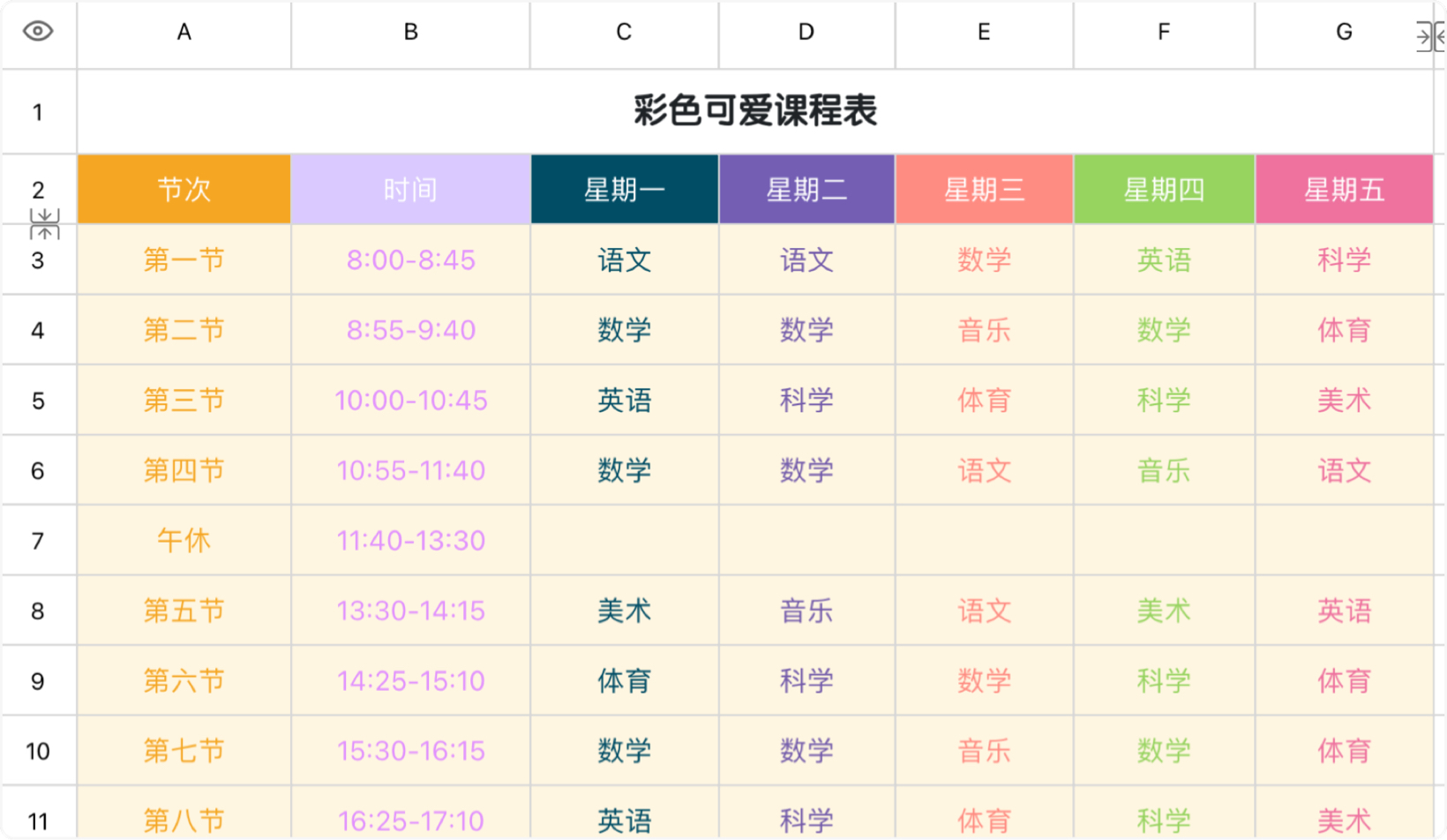Click 音乐 under 星期二 in row 8
1447x840 pixels.
tap(806, 611)
